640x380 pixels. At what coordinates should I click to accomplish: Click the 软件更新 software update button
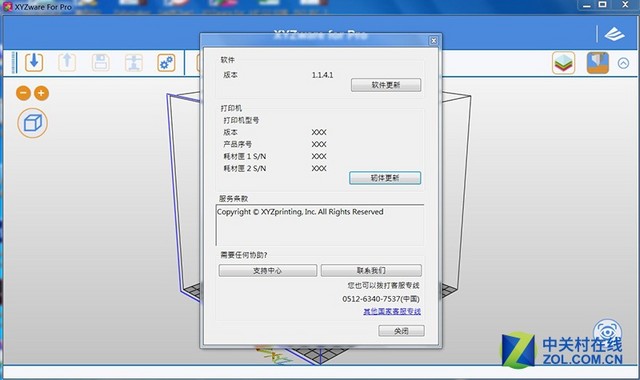click(386, 85)
